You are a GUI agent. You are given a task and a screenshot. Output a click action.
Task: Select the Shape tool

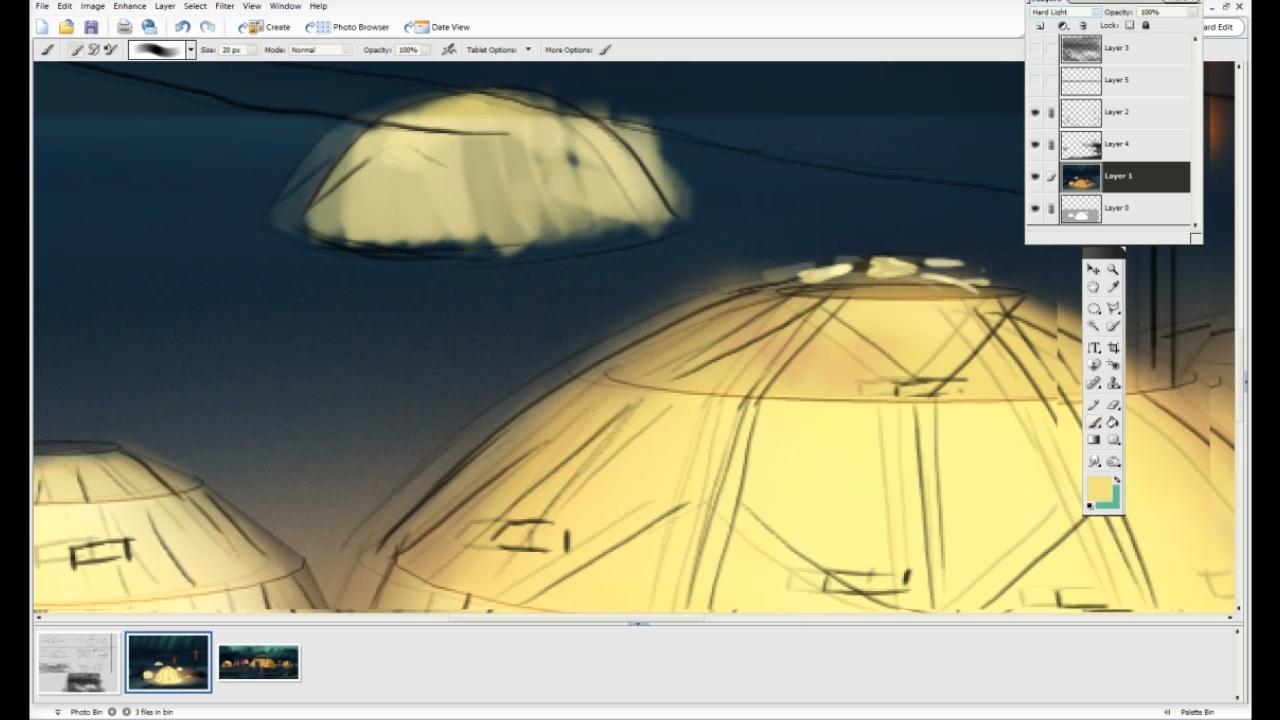[x=1113, y=439]
